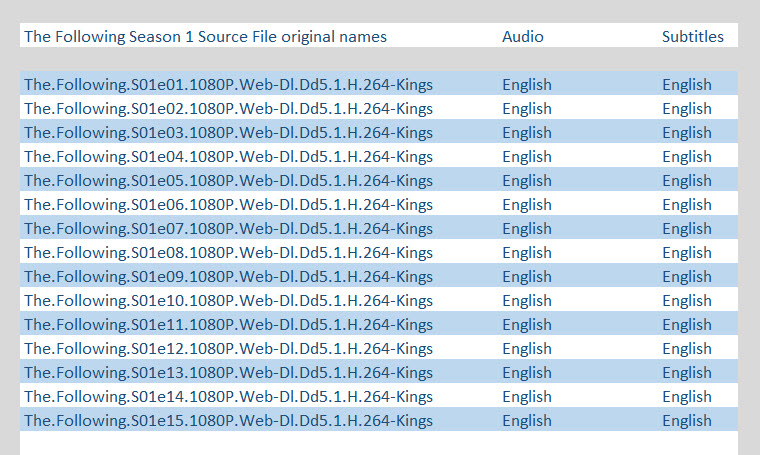This screenshot has width=760, height=455.
Task: Select the file name cell for S01e04
Action: (228, 157)
